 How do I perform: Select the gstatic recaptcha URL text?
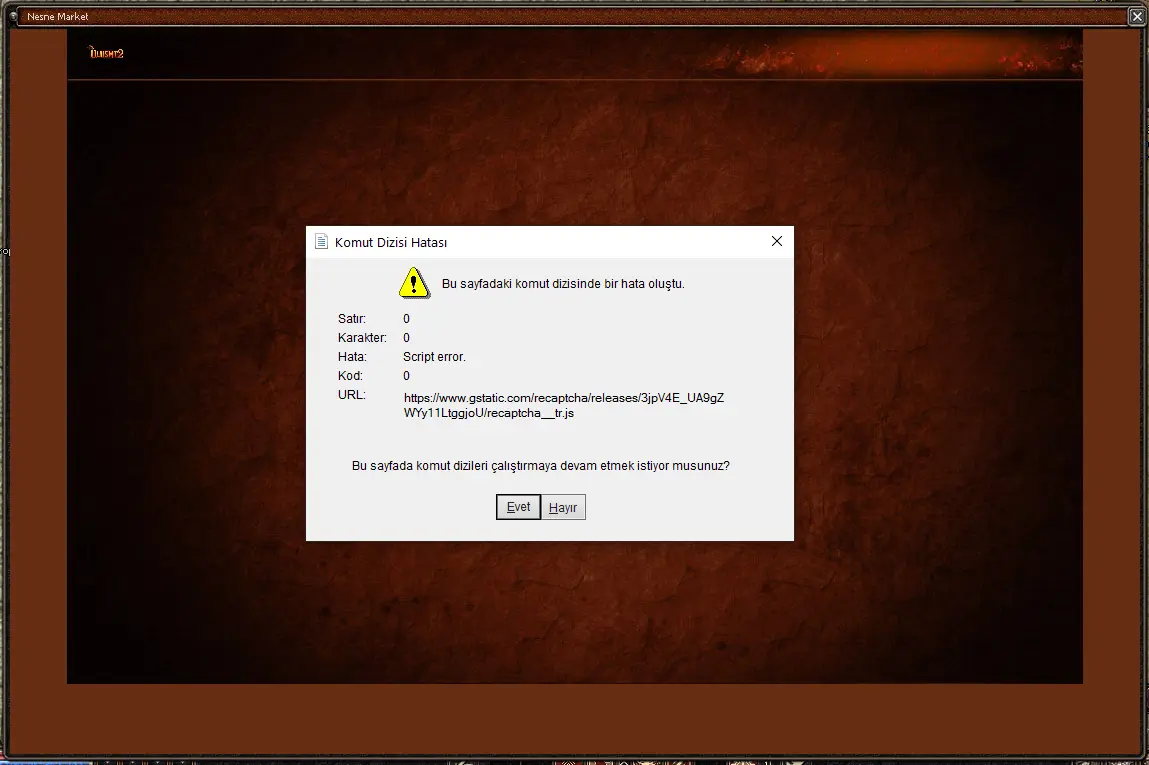(x=564, y=405)
